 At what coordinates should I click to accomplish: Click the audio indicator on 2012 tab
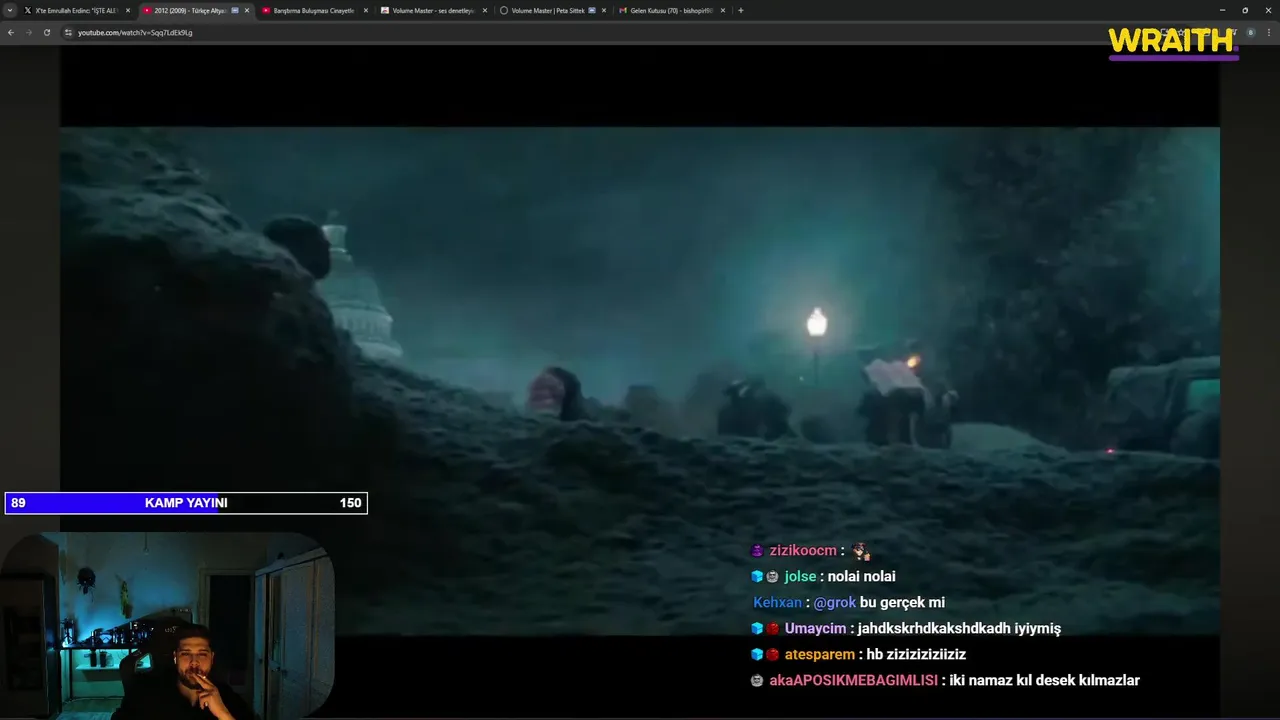[x=235, y=10]
